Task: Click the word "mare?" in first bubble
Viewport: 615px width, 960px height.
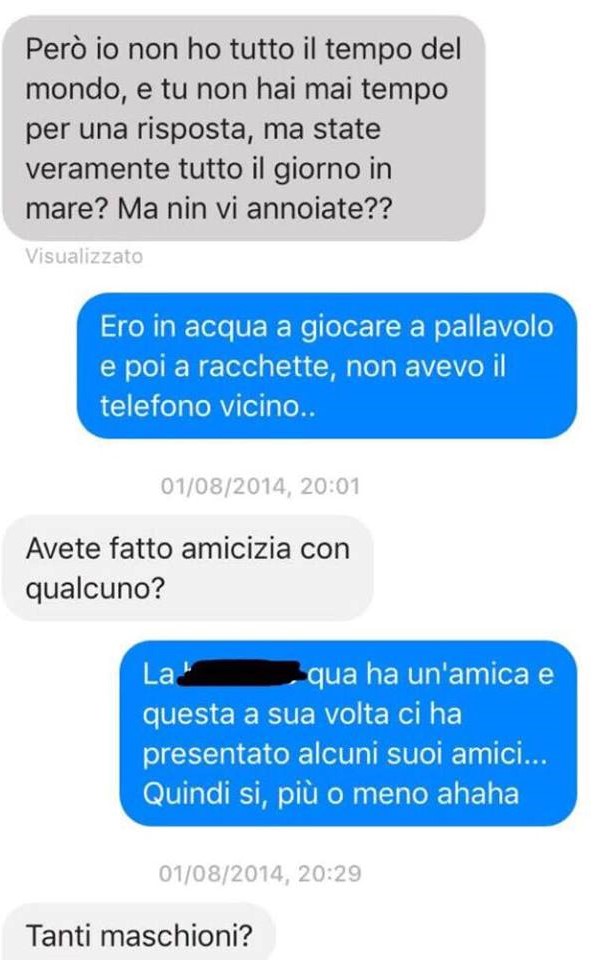Action: (x=67, y=209)
